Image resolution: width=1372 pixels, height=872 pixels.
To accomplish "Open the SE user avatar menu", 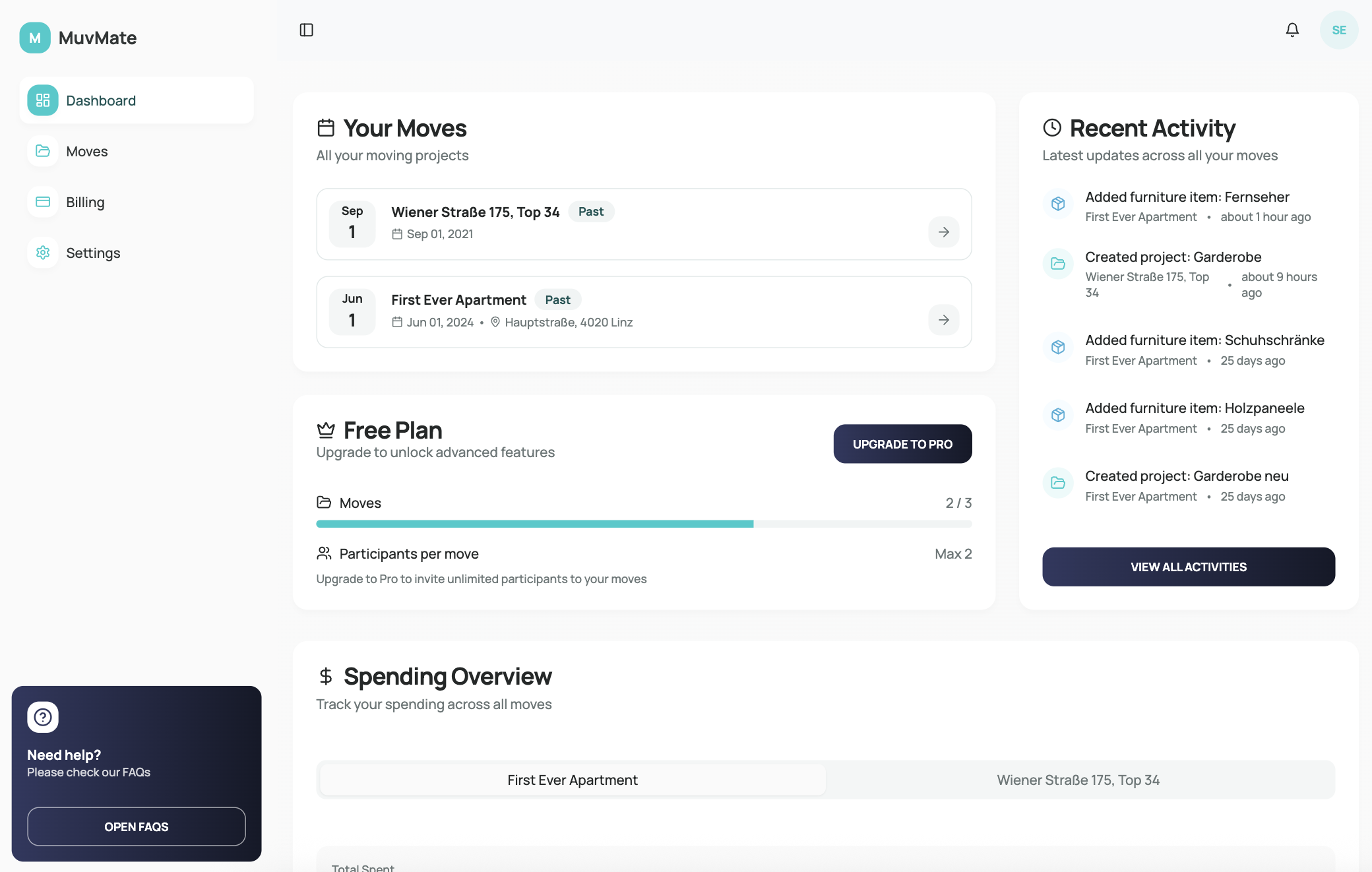I will click(1338, 30).
